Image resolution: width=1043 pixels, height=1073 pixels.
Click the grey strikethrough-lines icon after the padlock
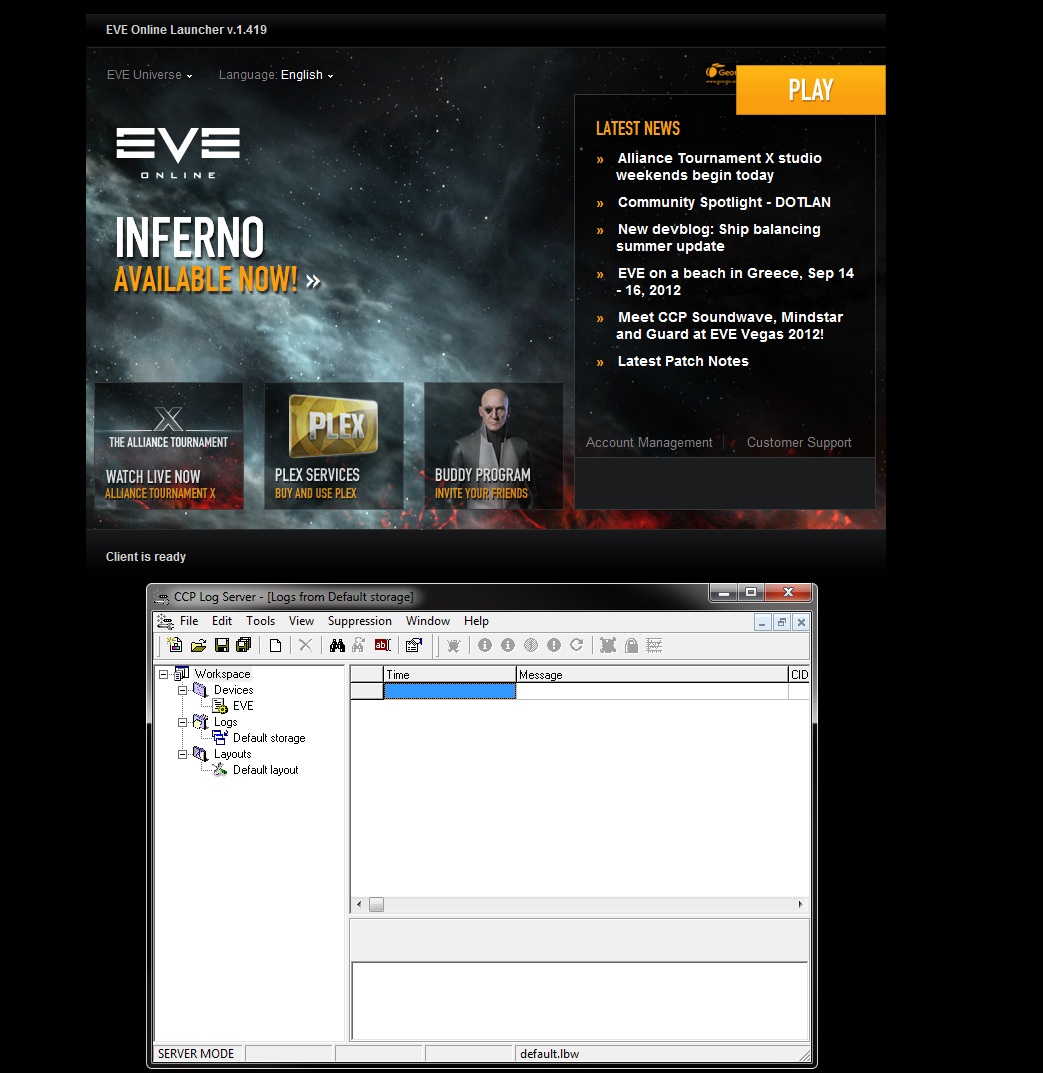coord(654,645)
